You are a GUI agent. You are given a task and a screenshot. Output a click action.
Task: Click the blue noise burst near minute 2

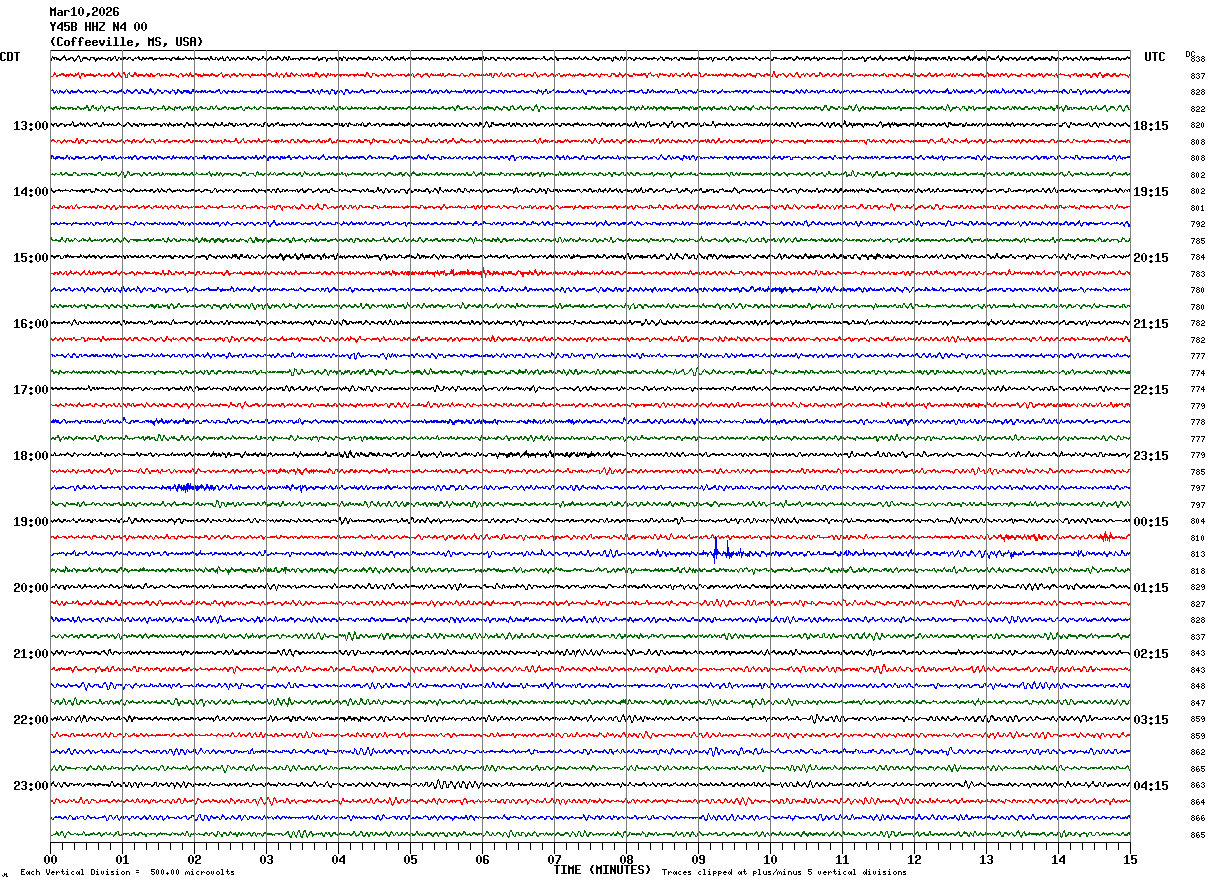(186, 487)
